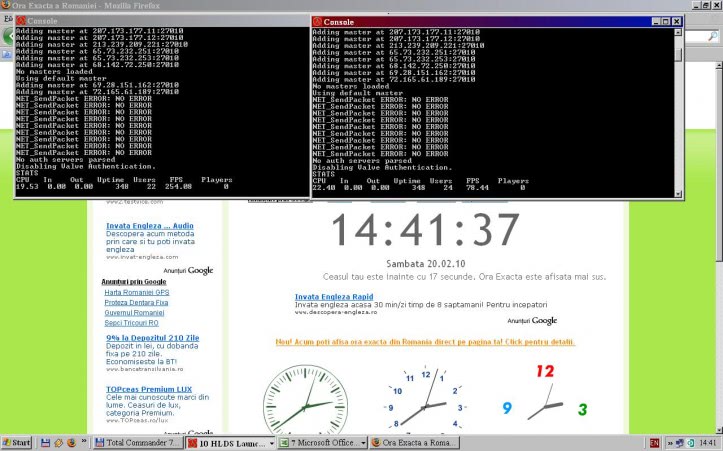This screenshot has height=451, width=723.
Task: Click the right Console window title icon
Action: point(320,21)
